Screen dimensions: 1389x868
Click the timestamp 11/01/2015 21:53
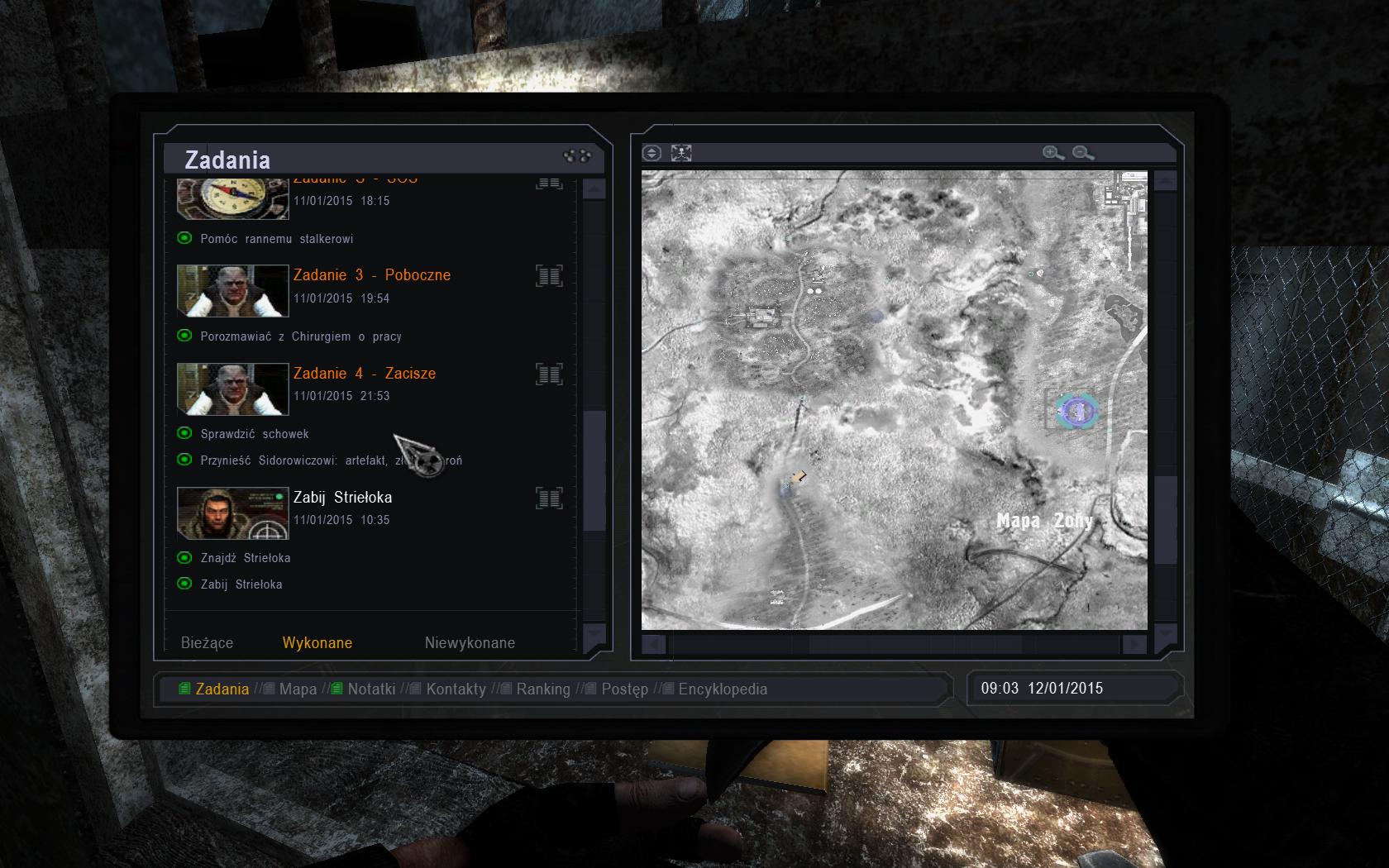tap(341, 396)
